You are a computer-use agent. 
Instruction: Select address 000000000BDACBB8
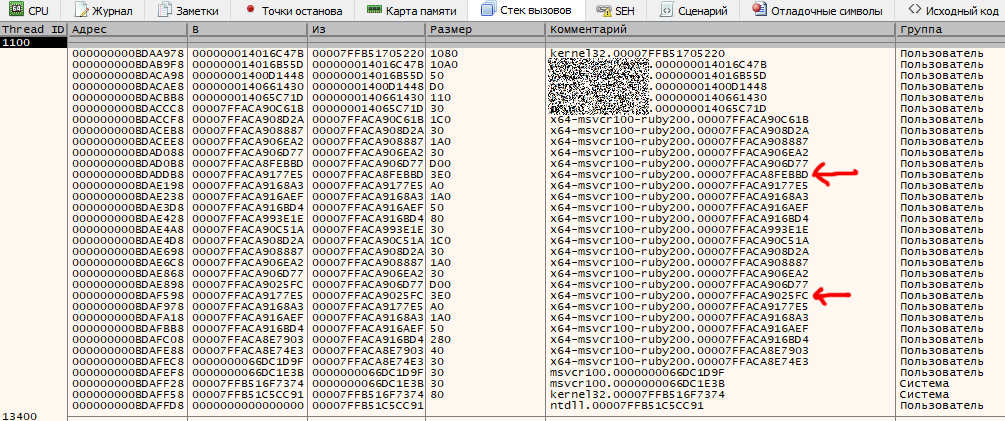(128, 98)
